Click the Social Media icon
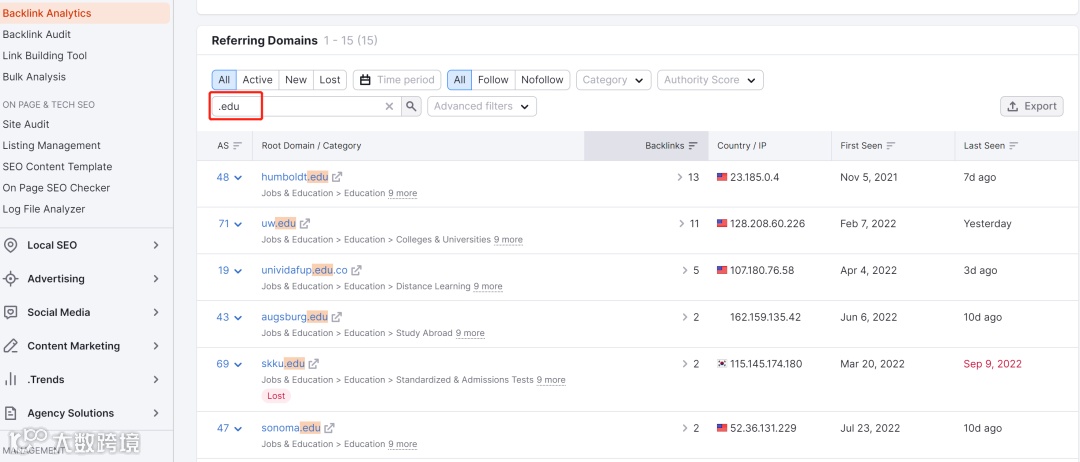The height and width of the screenshot is (462, 1080). tap(10, 312)
